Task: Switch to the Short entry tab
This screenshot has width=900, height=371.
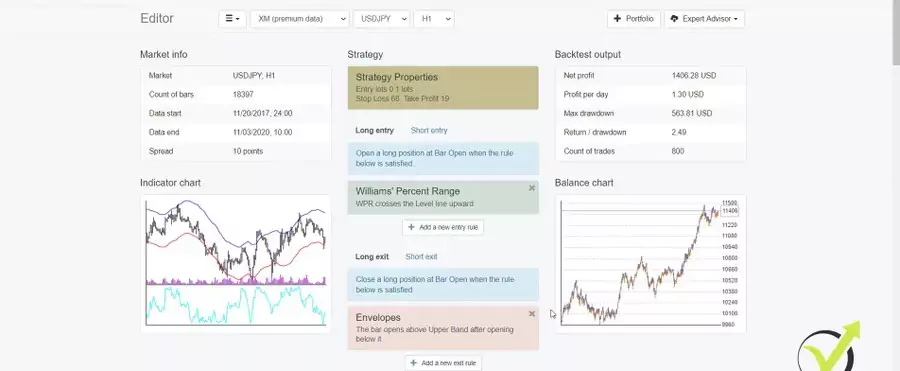Action: click(x=429, y=130)
